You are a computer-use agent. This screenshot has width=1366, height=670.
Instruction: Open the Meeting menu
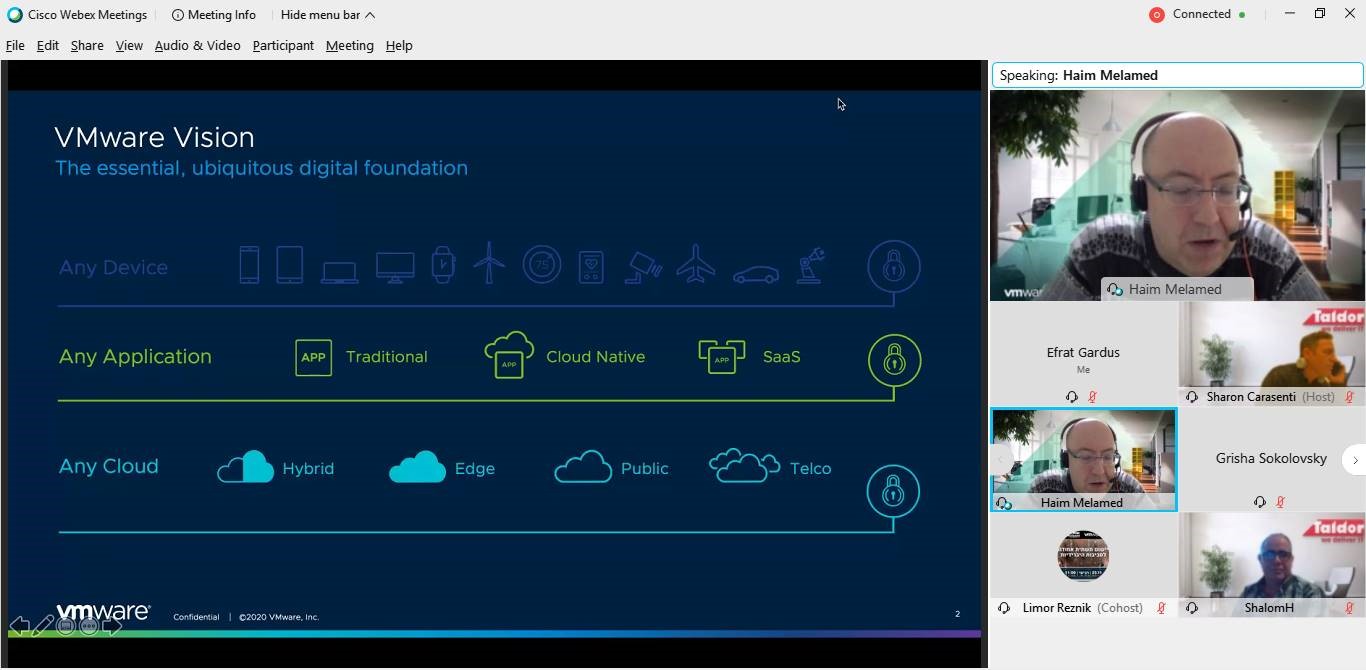tap(349, 45)
